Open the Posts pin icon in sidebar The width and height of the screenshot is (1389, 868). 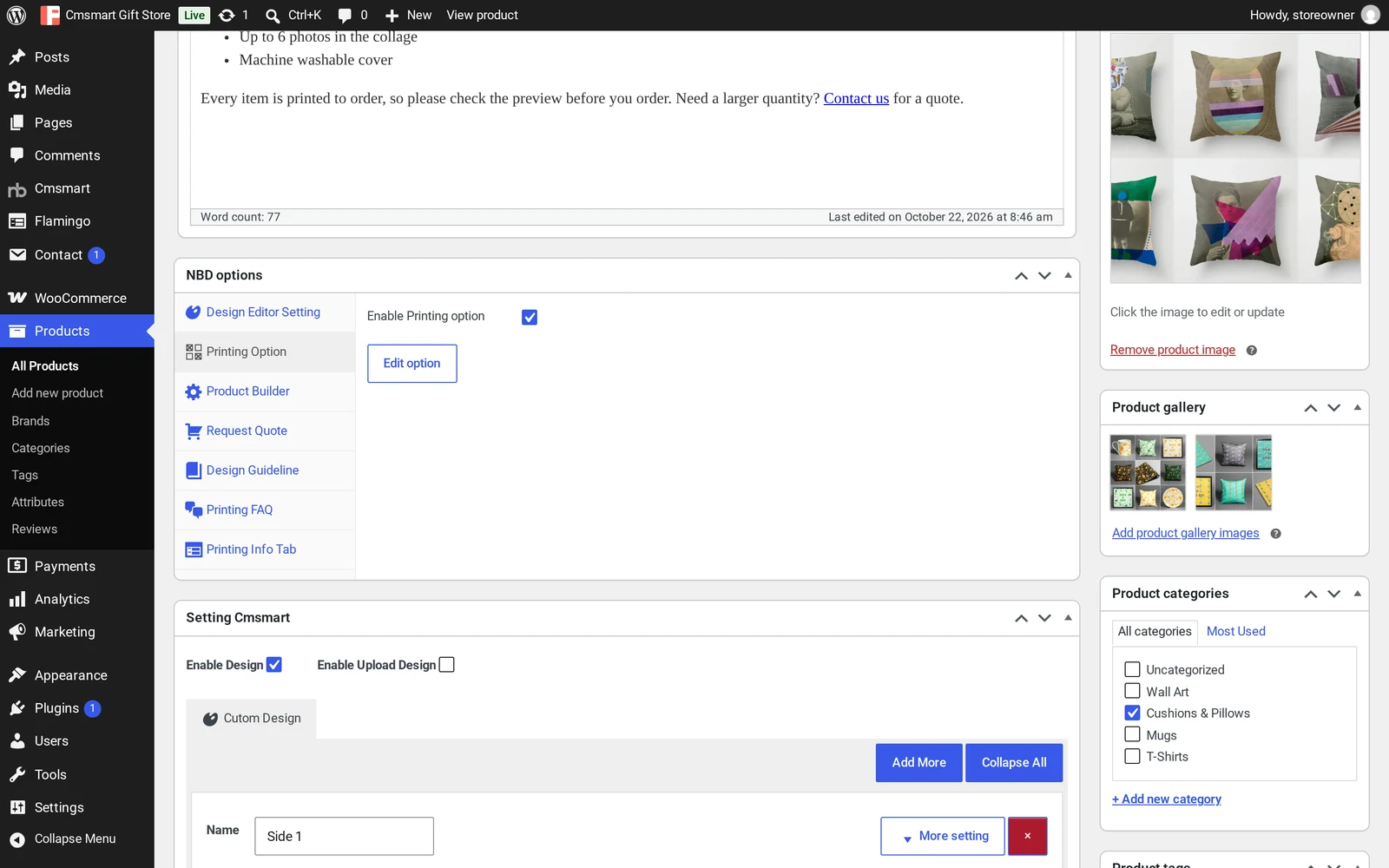point(17,57)
